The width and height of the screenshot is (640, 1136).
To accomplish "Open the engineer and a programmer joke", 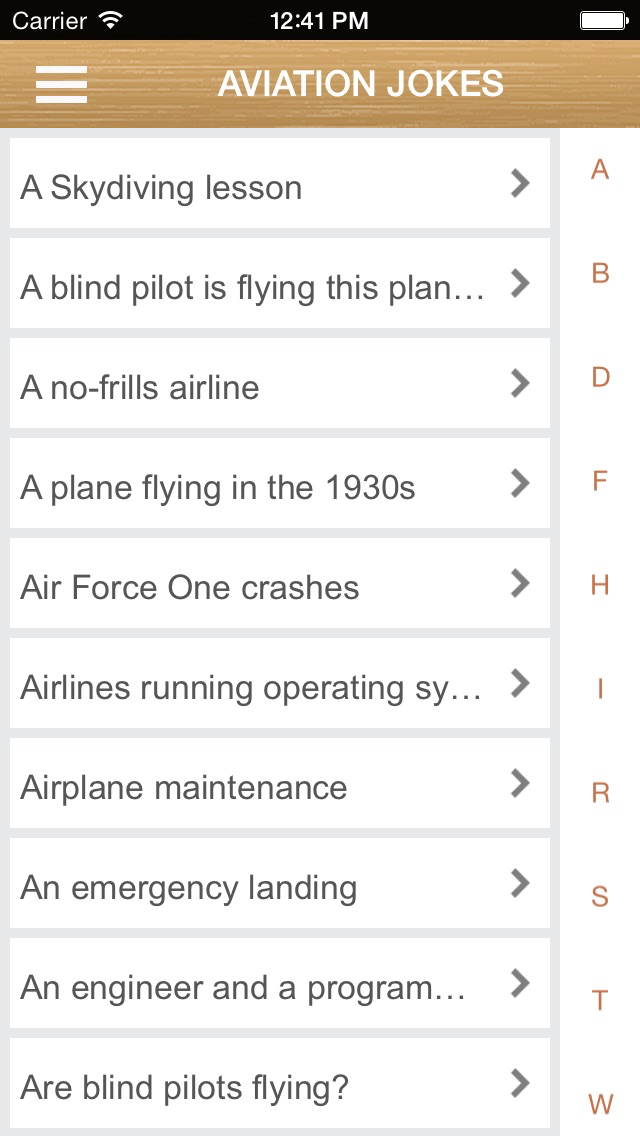I will [243, 988].
